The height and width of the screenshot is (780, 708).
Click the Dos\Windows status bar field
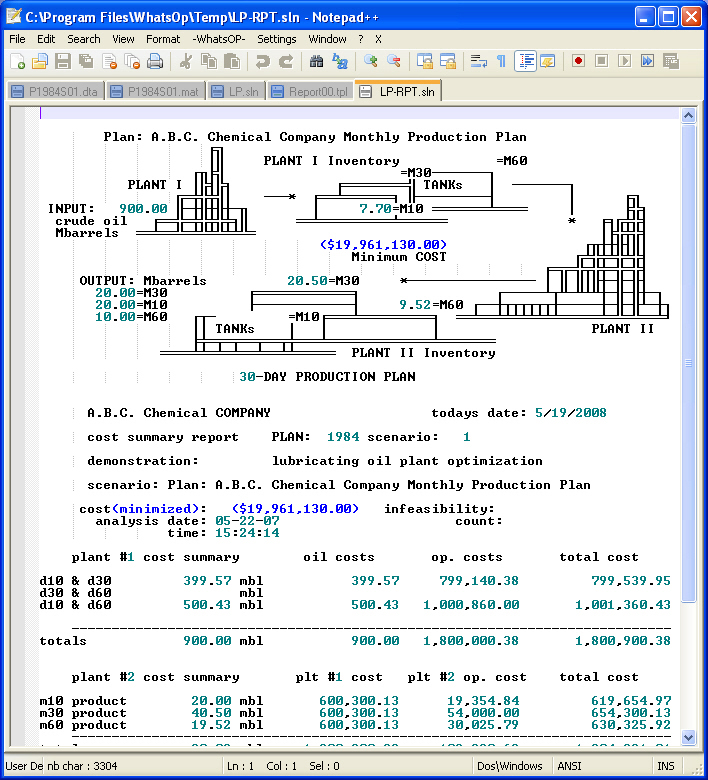pyautogui.click(x=509, y=766)
